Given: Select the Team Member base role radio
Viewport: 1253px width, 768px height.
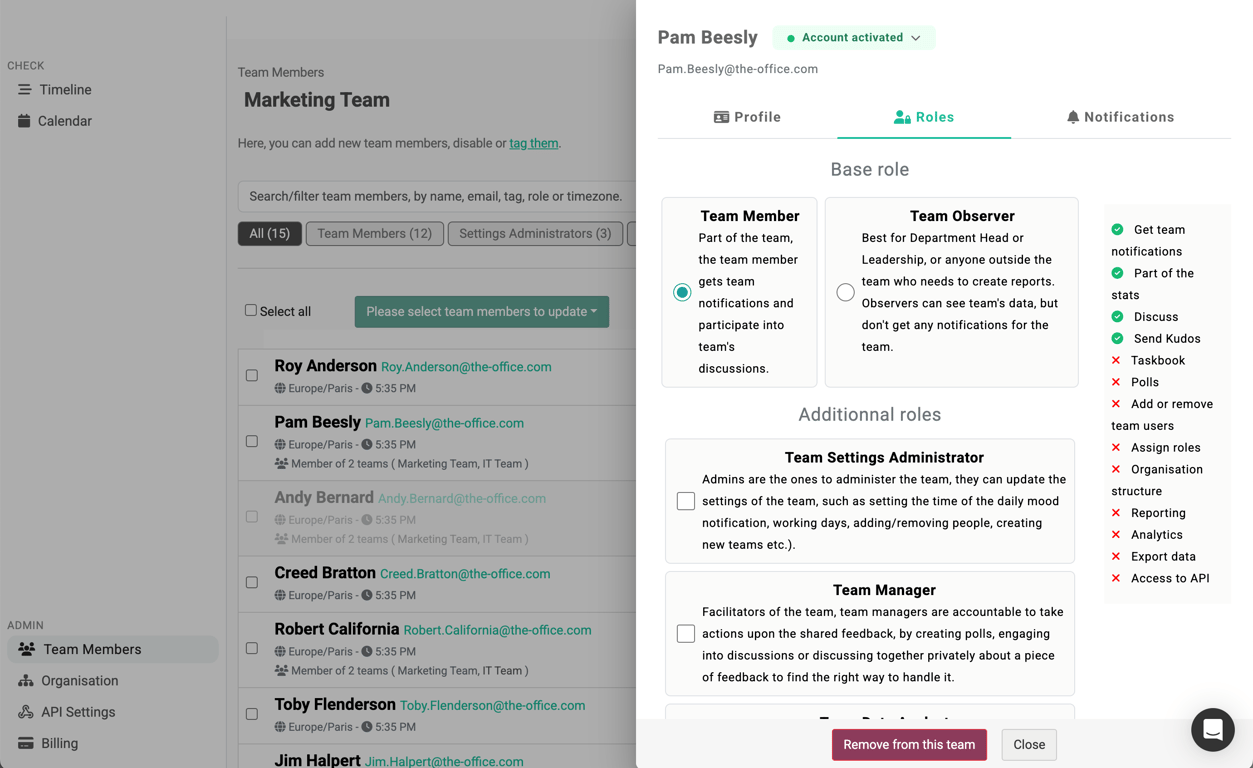Looking at the screenshot, I should pos(682,292).
